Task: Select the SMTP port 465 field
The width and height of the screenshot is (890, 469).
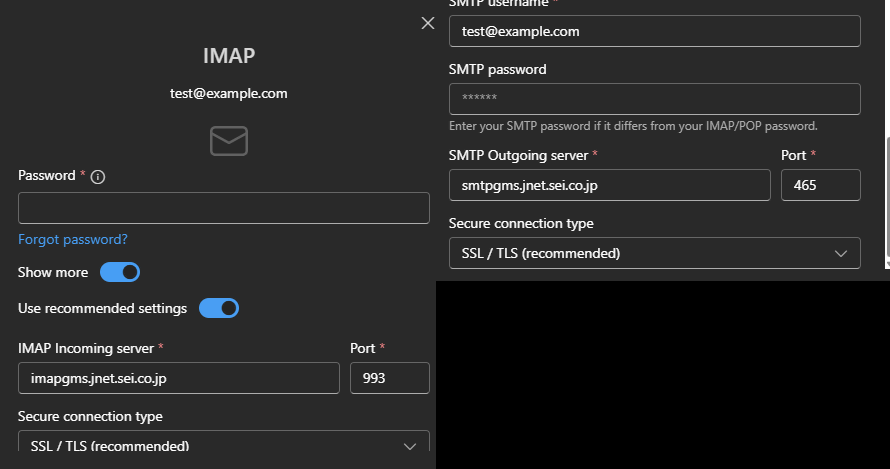Action: pos(820,185)
